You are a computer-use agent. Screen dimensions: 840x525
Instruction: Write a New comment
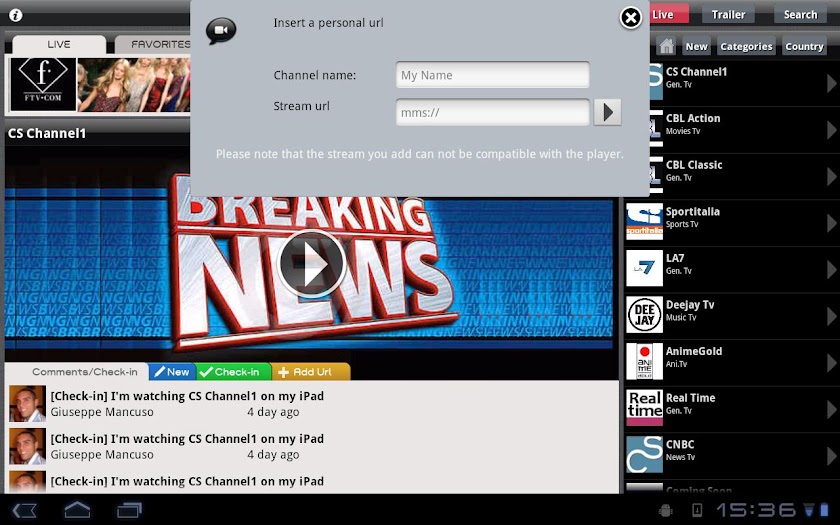172,372
